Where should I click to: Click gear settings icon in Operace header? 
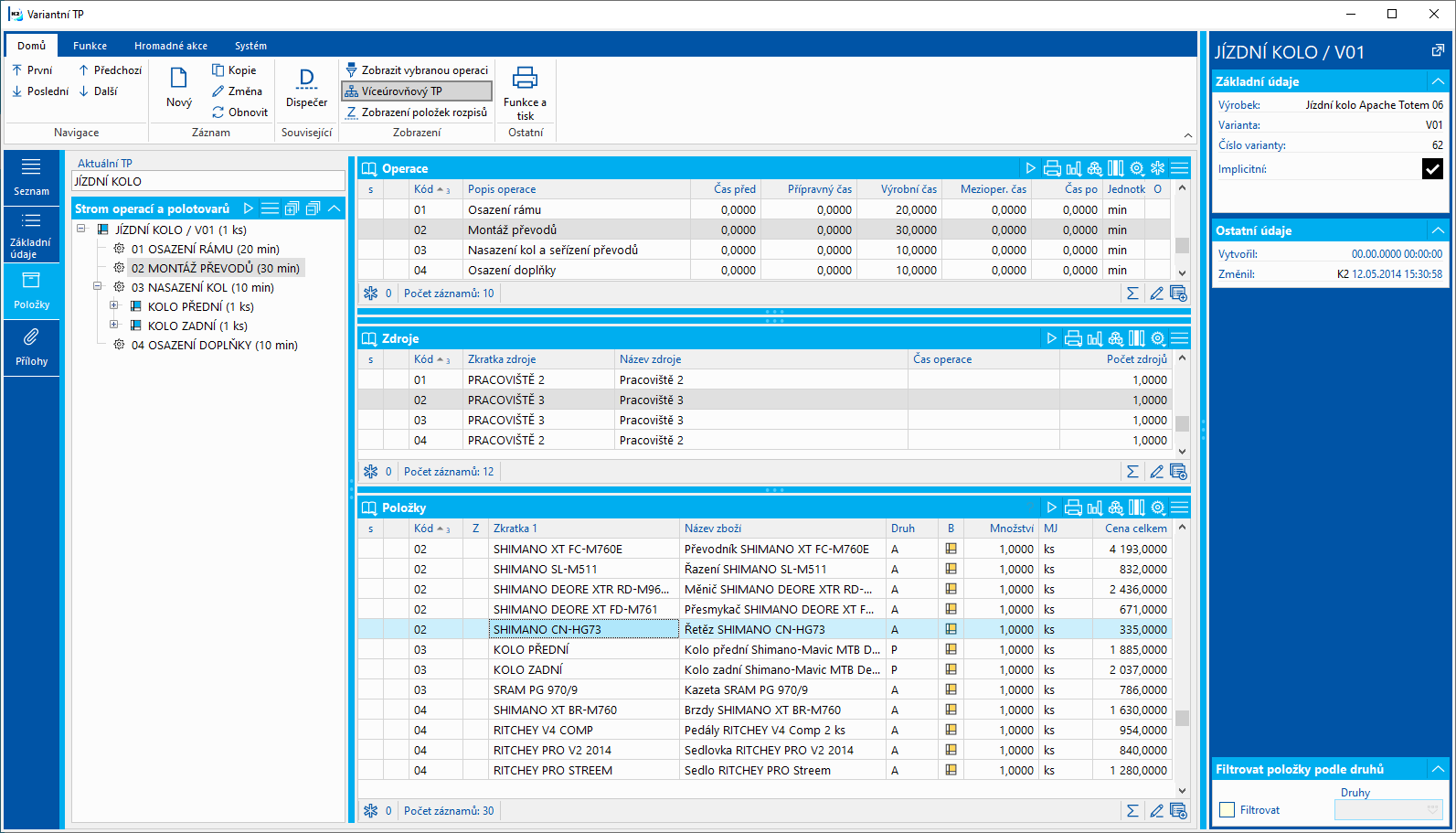pos(1137,168)
